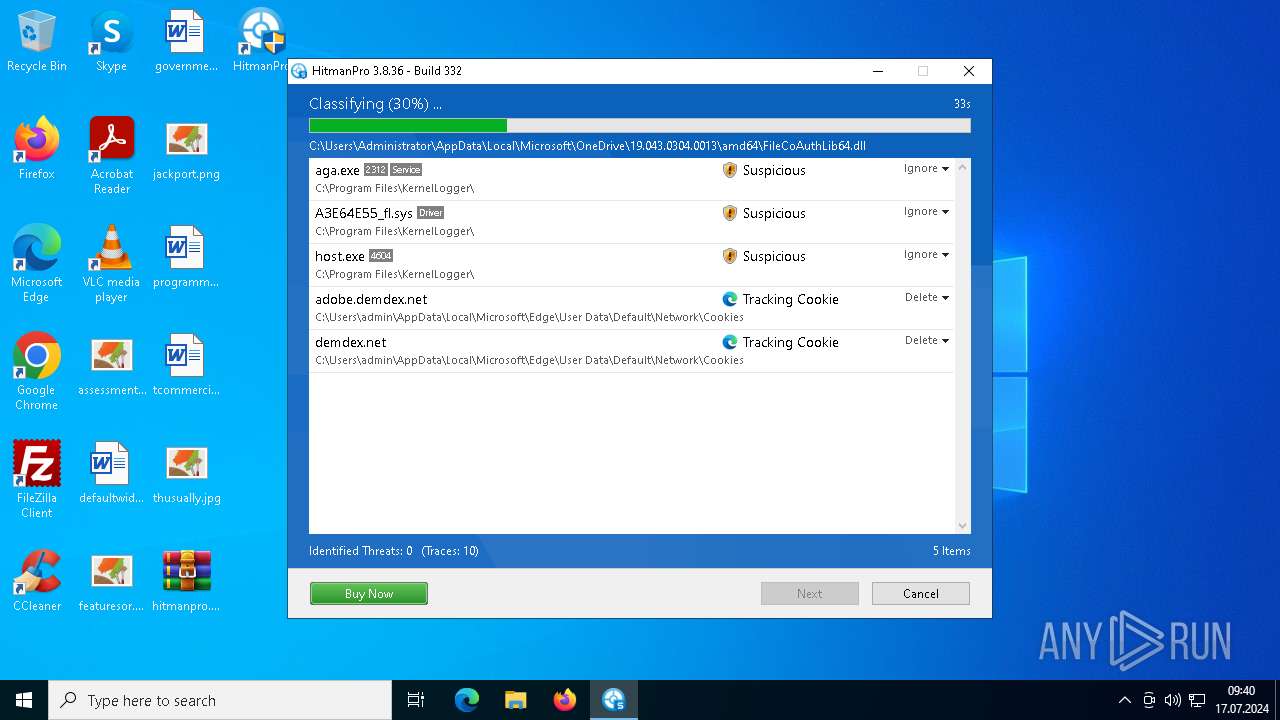Screen dimensions: 1280x720
Task: Click the classifying progress bar
Action: [x=639, y=126]
